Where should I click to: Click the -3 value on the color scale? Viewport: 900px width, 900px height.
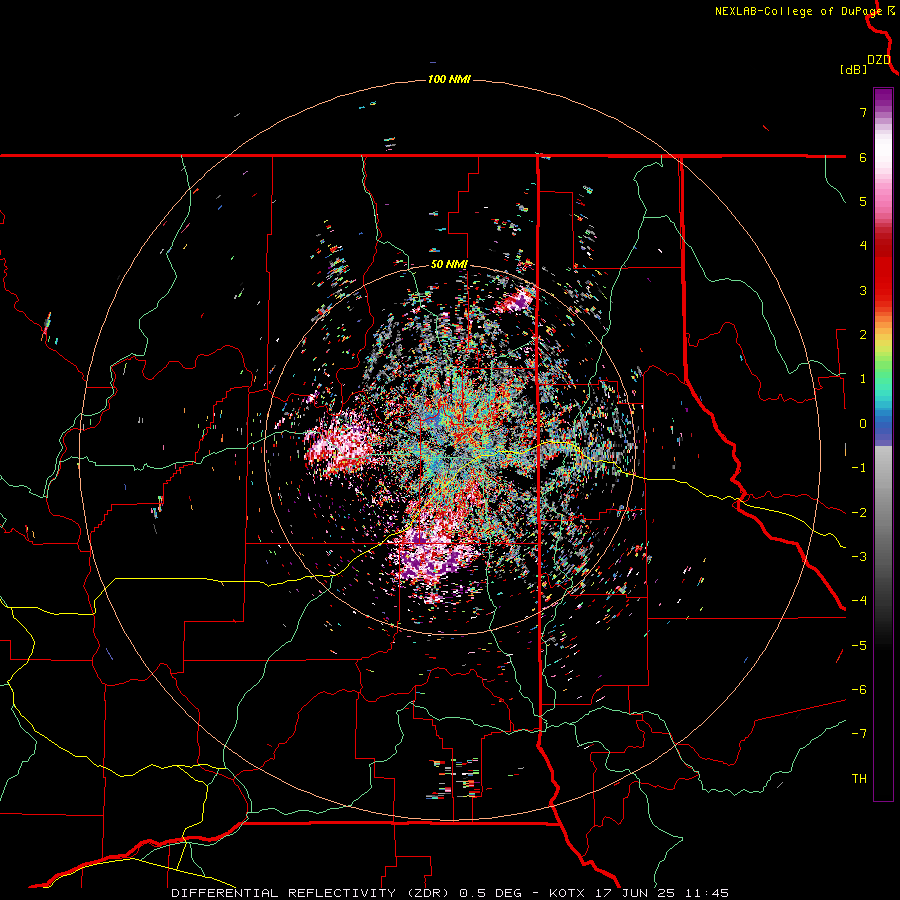coord(859,557)
